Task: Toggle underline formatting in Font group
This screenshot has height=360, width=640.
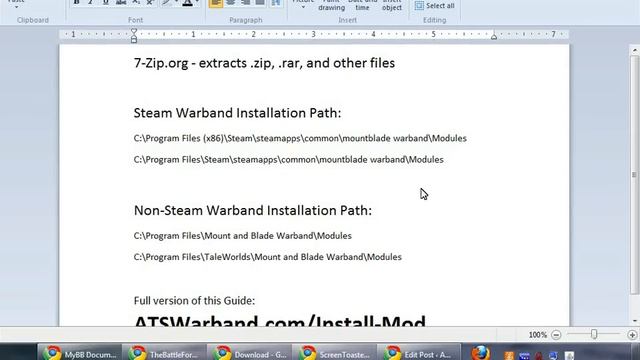Action: (106, 3)
